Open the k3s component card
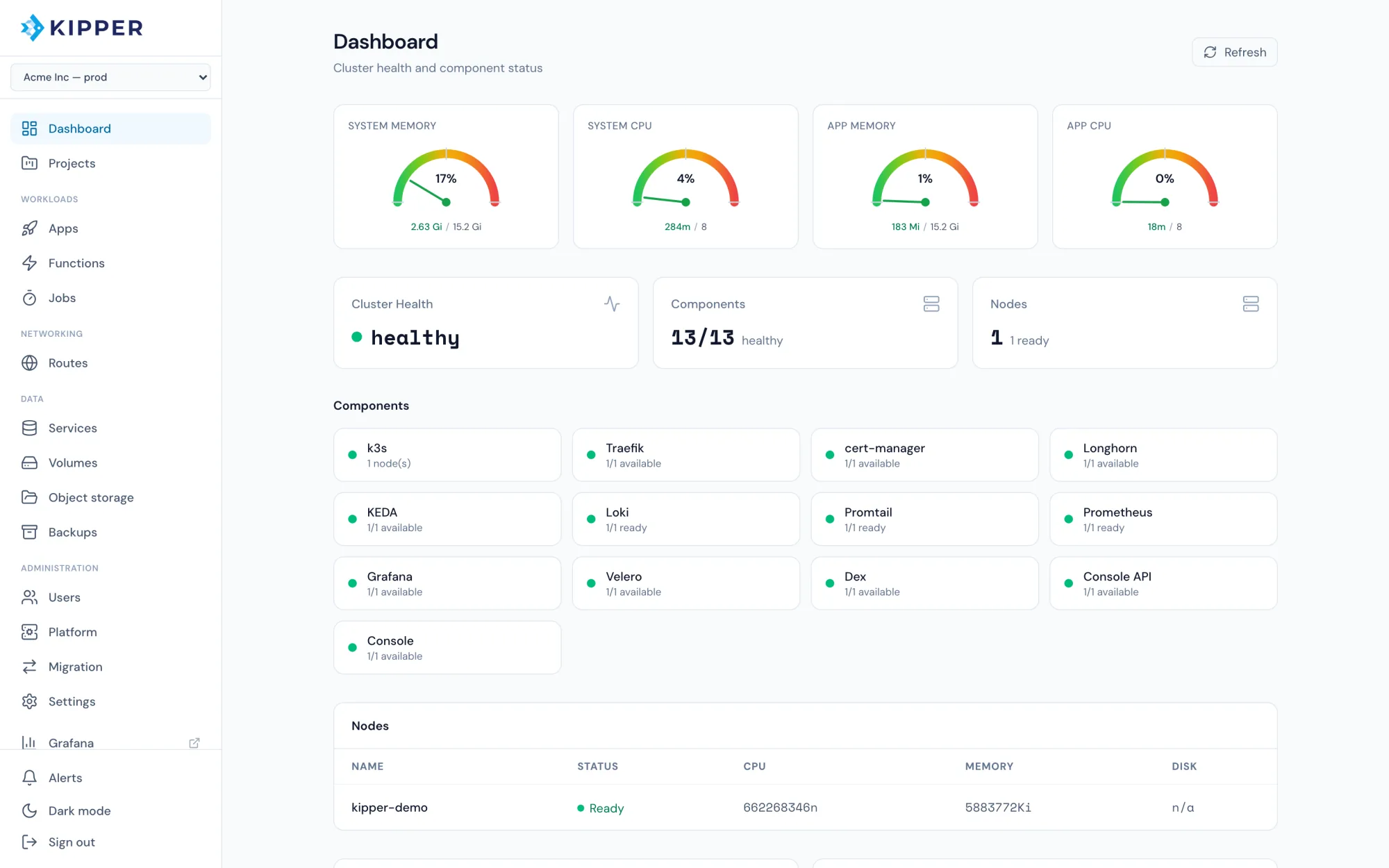 [447, 455]
